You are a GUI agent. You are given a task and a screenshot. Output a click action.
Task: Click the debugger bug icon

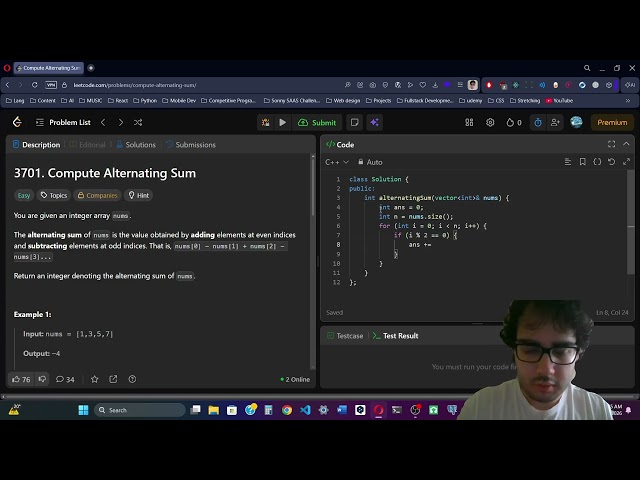pos(266,122)
